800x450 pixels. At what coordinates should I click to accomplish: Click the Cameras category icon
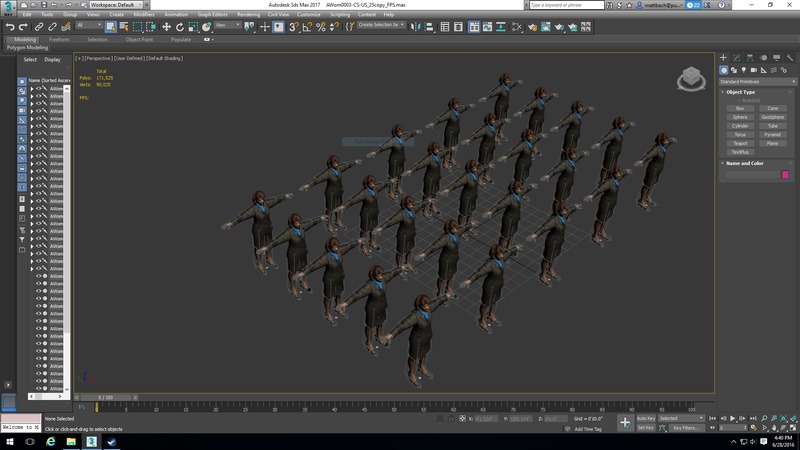[755, 71]
